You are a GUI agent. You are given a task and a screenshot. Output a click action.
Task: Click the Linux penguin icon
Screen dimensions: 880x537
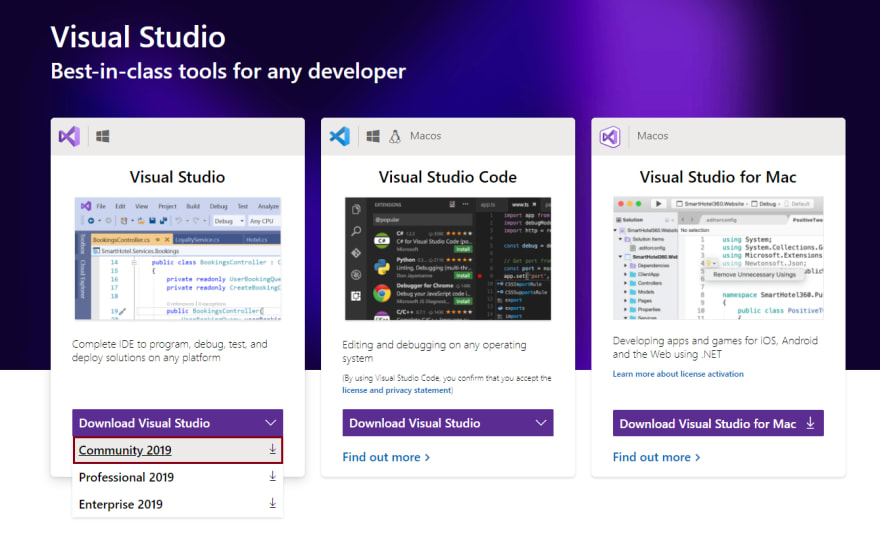click(395, 136)
